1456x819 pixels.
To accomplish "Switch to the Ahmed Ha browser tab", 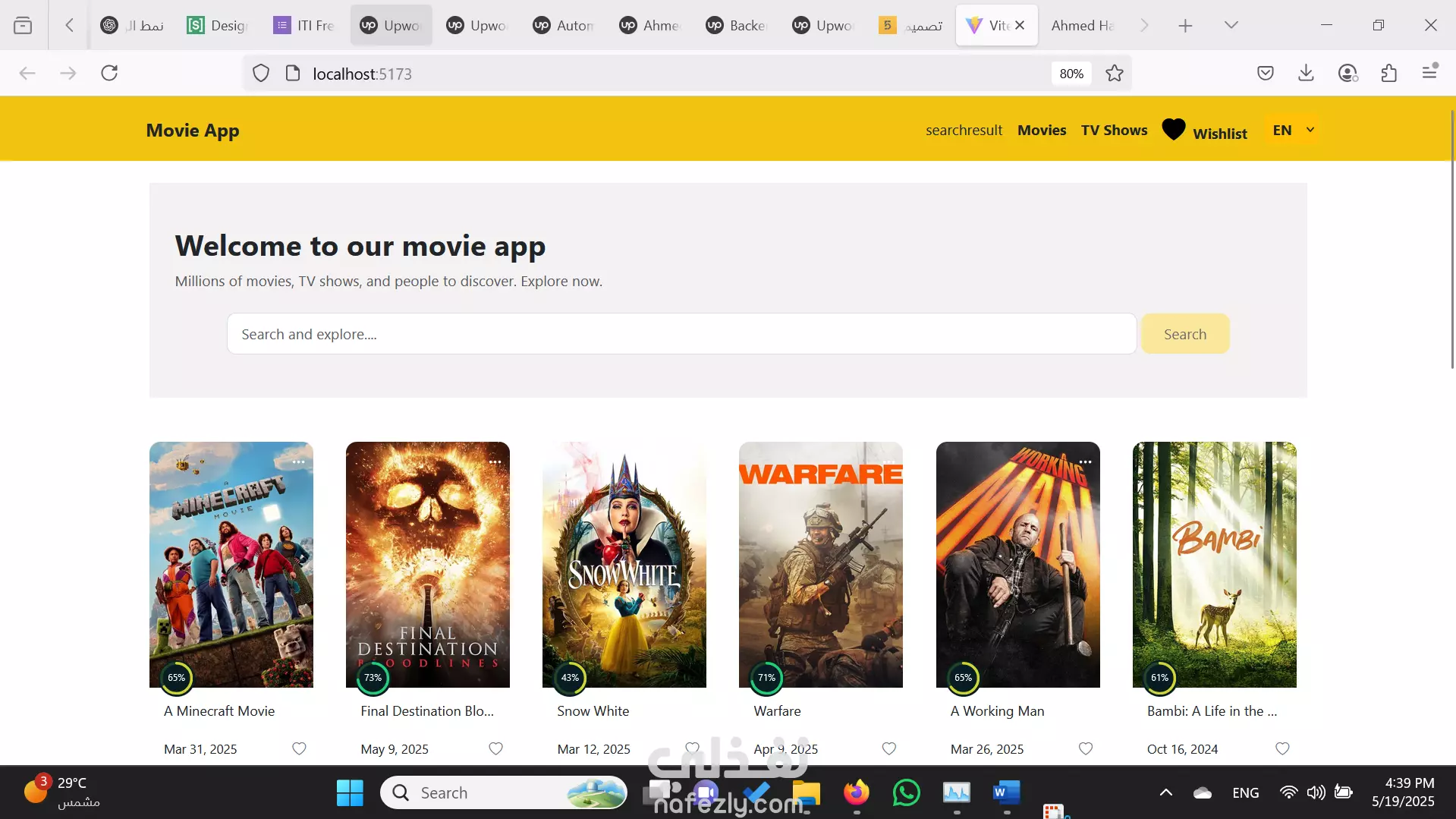I will click(1083, 25).
